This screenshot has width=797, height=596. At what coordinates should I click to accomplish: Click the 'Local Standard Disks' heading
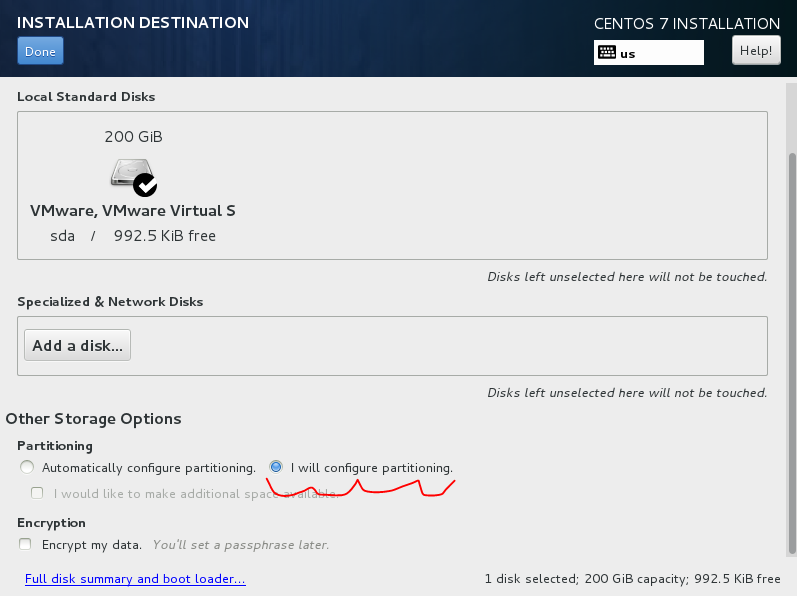pyautogui.click(x=86, y=97)
